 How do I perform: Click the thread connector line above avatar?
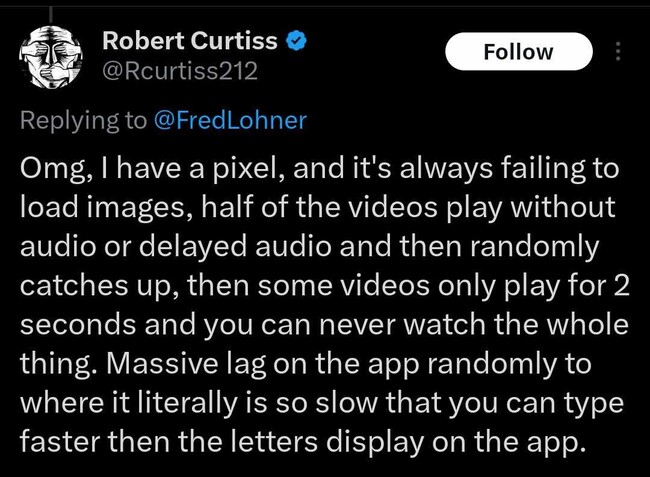(51, 15)
